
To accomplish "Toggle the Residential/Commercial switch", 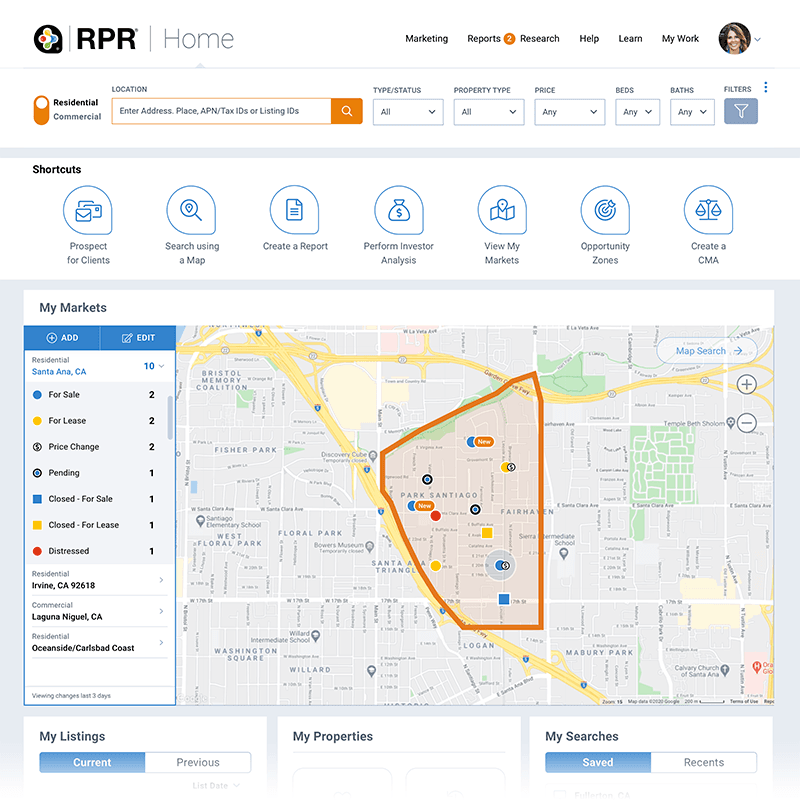I will click(x=41, y=110).
